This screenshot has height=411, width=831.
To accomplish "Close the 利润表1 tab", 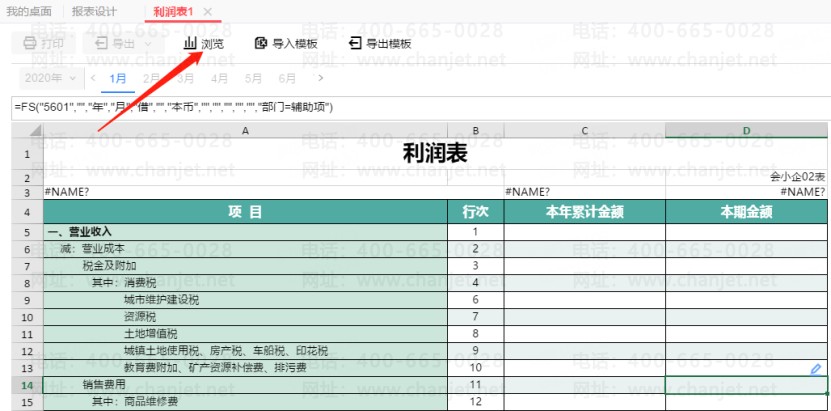I will pyautogui.click(x=207, y=11).
